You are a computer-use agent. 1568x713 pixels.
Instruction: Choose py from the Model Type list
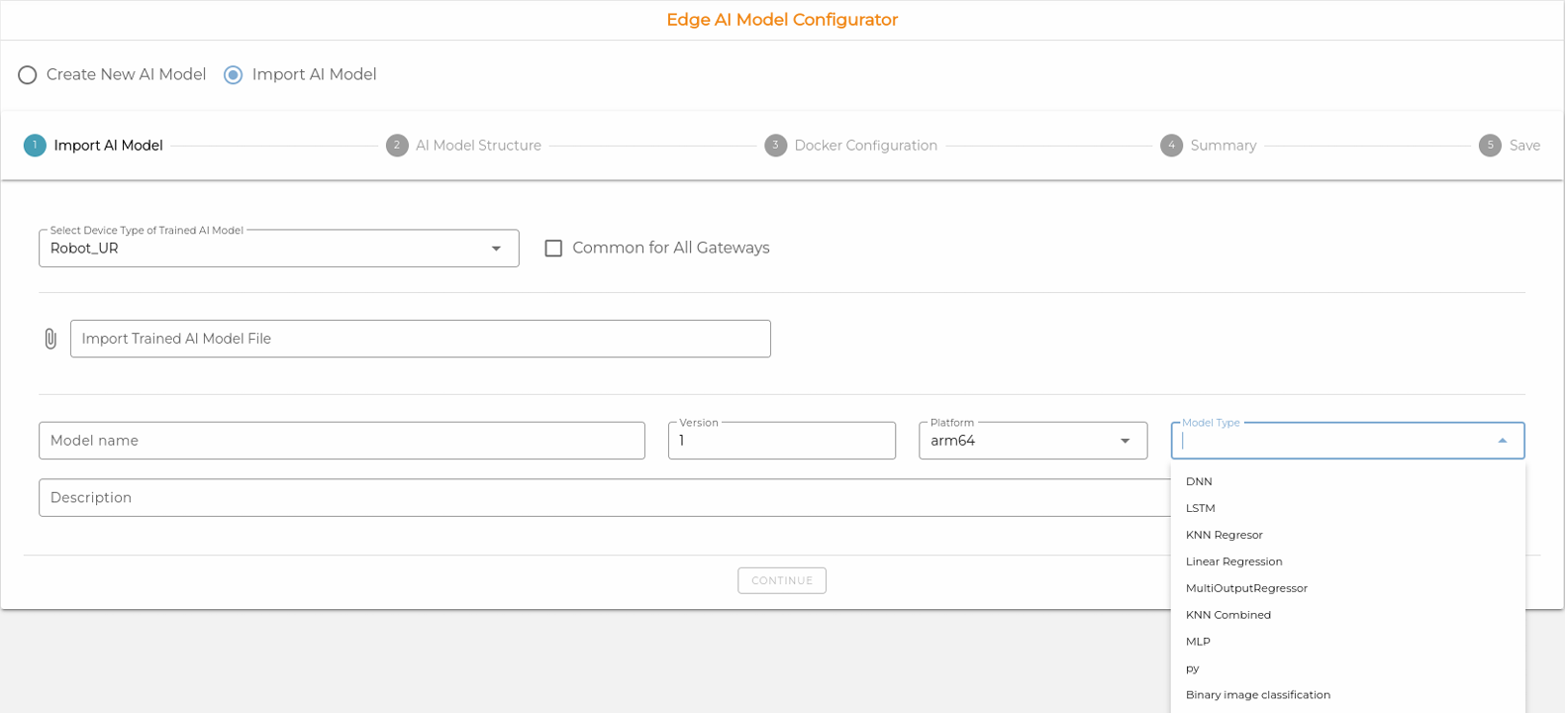coord(1348,668)
